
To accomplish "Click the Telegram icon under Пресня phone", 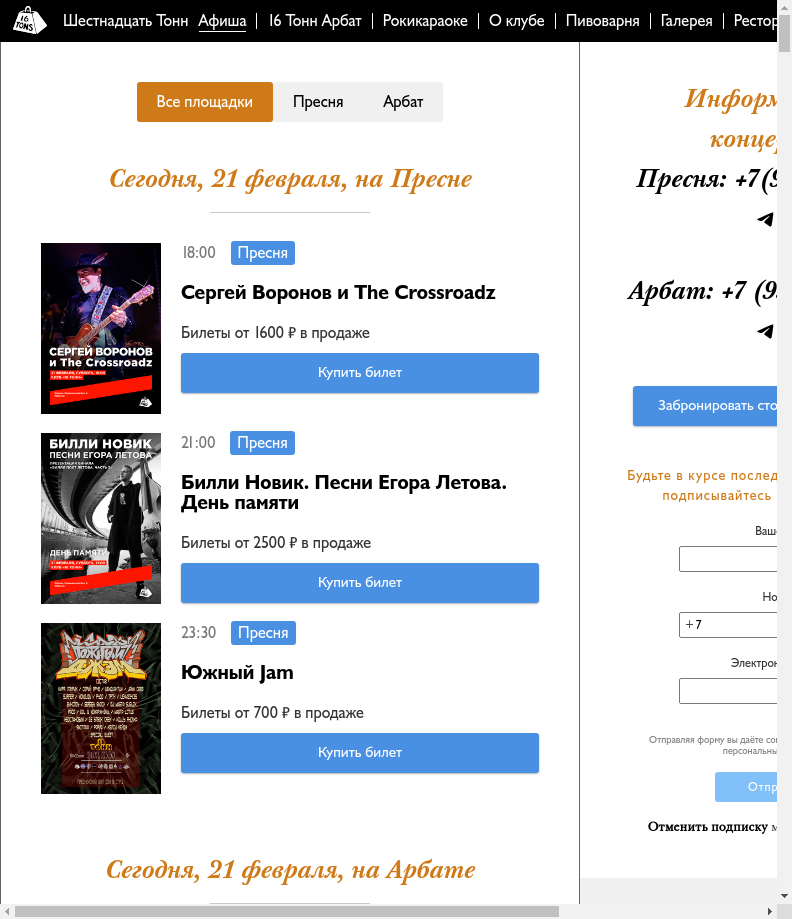I will (766, 219).
